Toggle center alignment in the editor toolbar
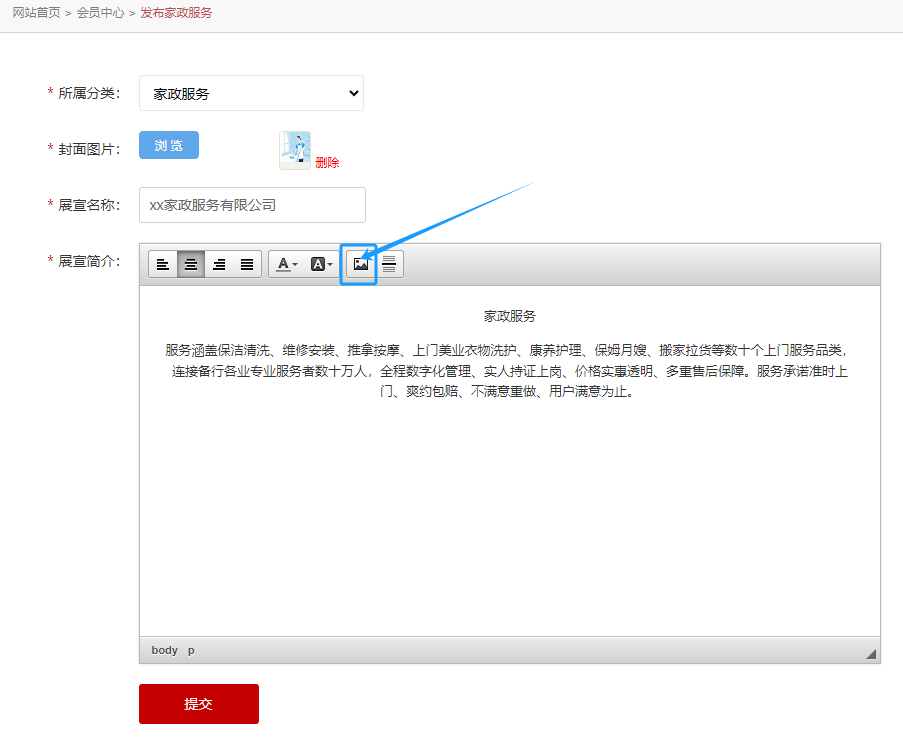The height and width of the screenshot is (740, 903). point(191,264)
